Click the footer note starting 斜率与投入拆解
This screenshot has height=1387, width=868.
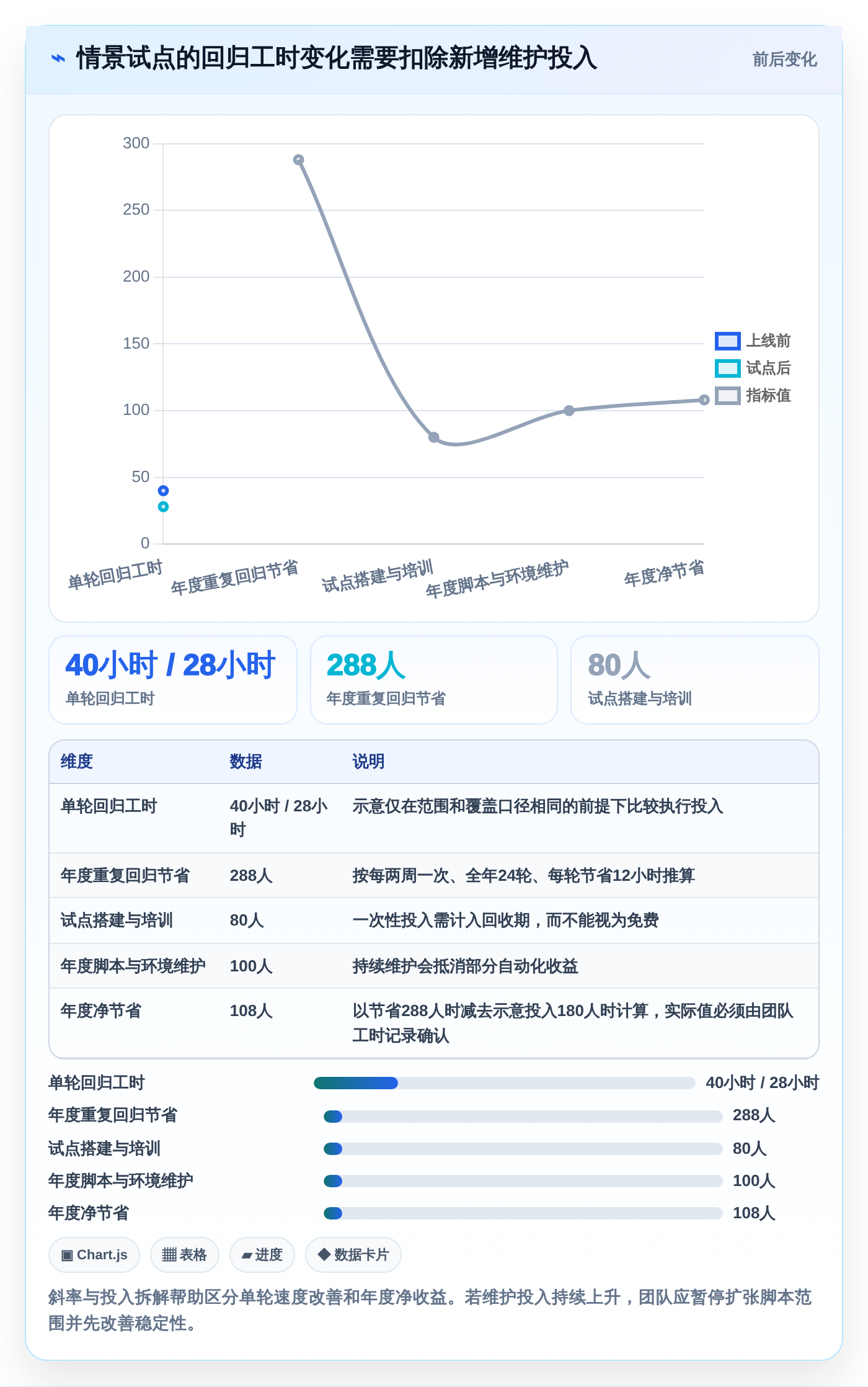[430, 1310]
